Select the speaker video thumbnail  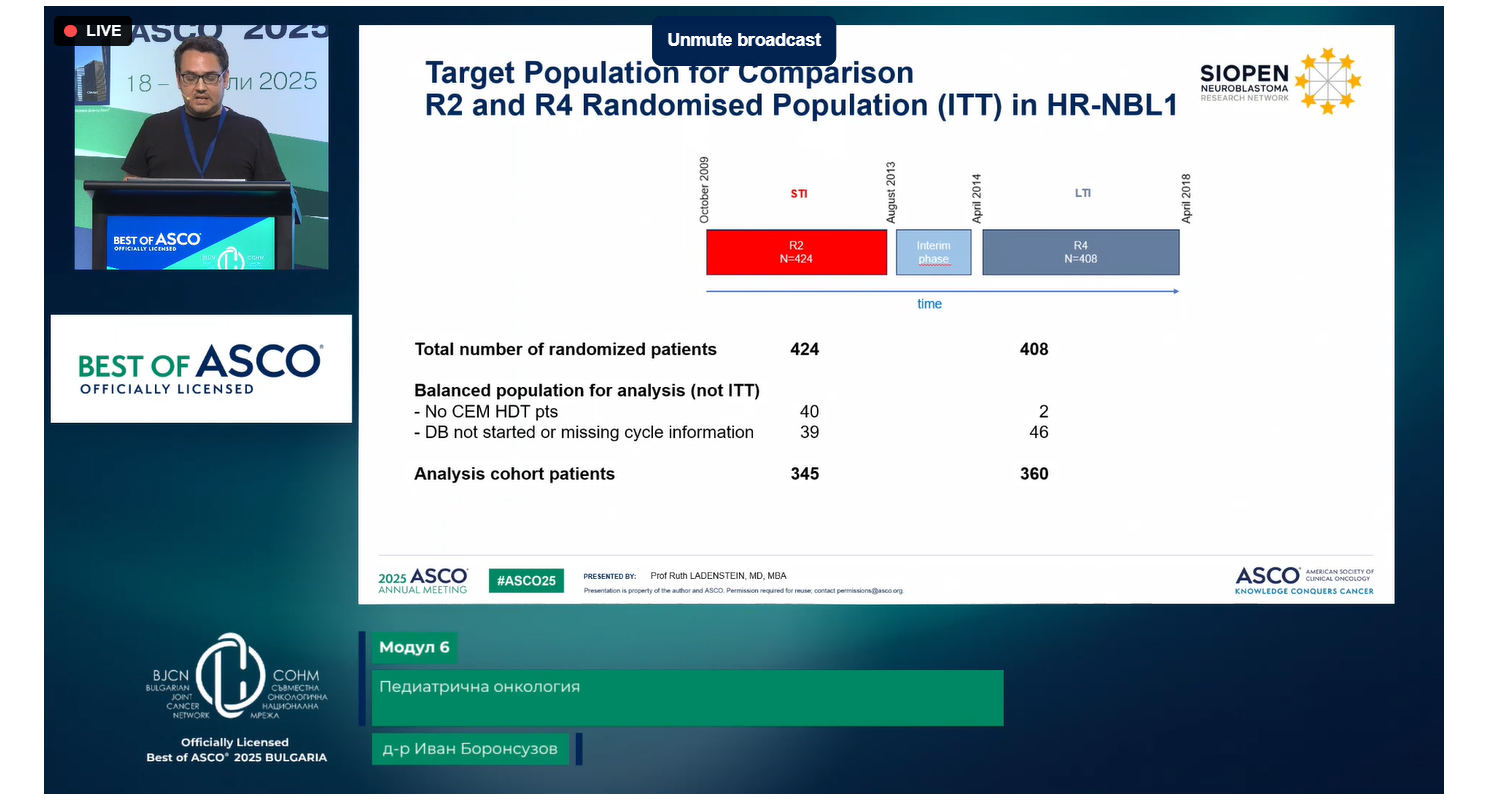click(x=201, y=150)
